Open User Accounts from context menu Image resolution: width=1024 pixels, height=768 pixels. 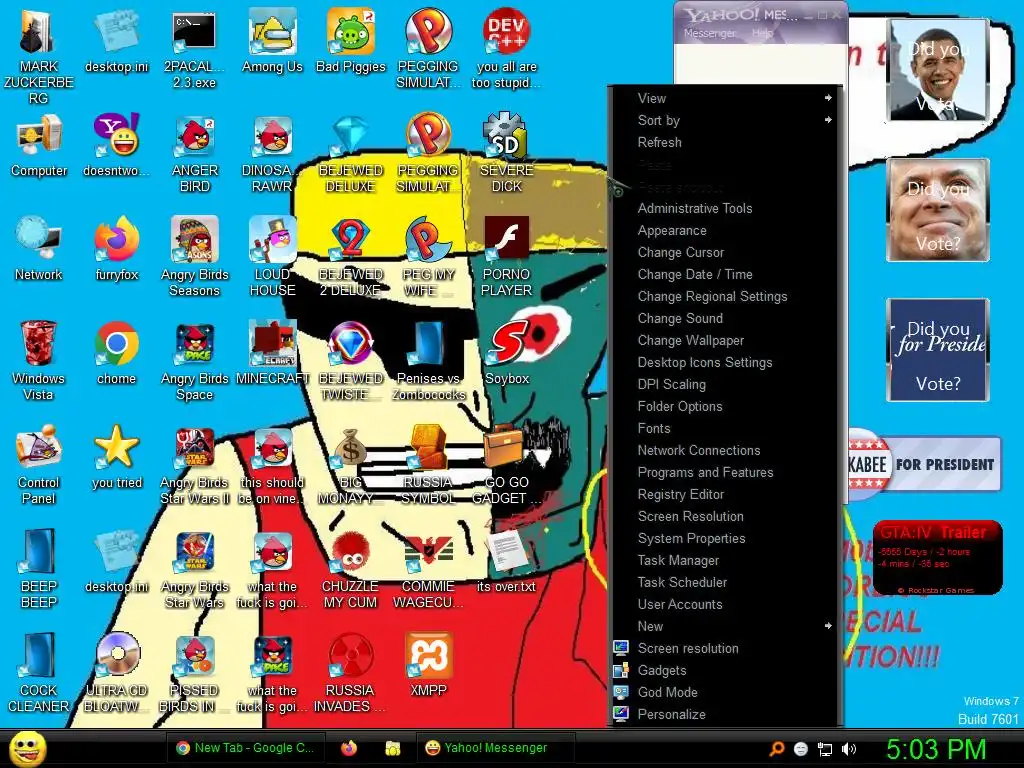[725, 604]
